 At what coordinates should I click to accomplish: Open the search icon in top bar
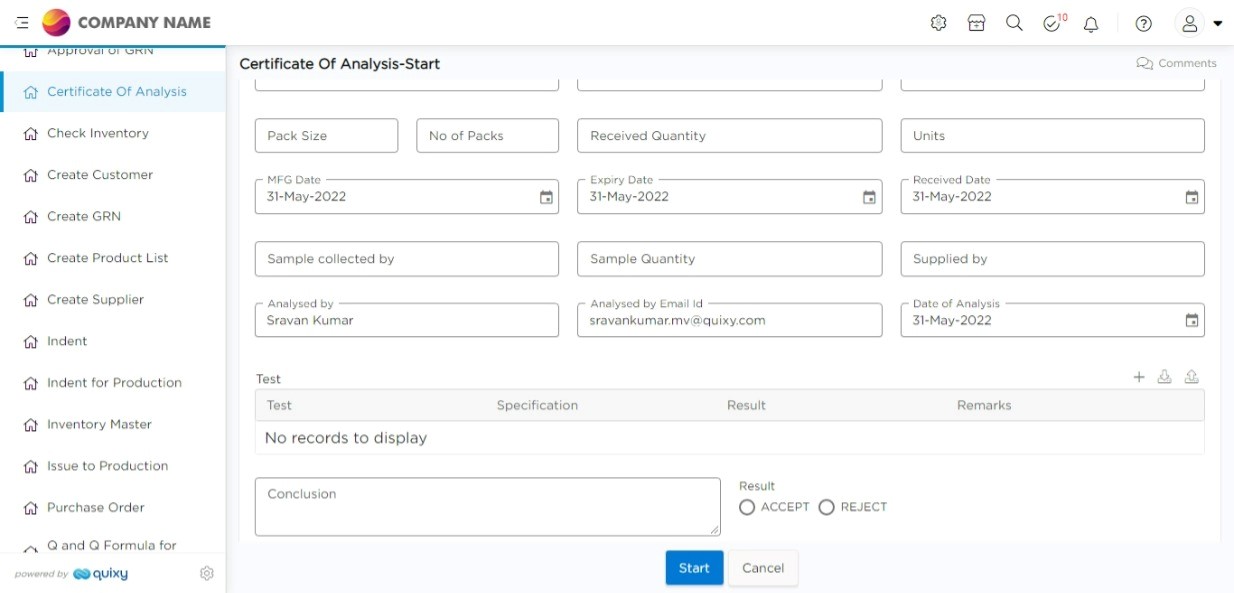click(x=1014, y=23)
